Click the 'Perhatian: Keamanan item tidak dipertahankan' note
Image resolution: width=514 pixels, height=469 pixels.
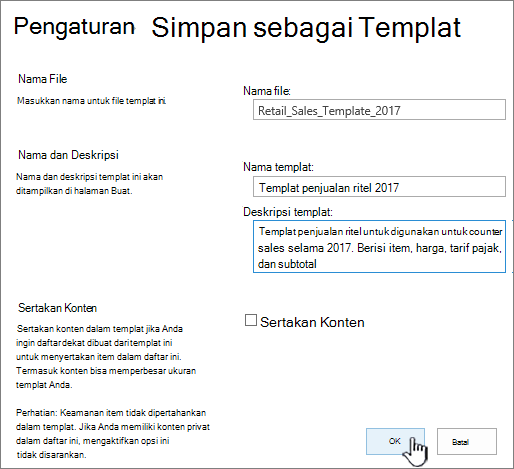tap(111, 413)
